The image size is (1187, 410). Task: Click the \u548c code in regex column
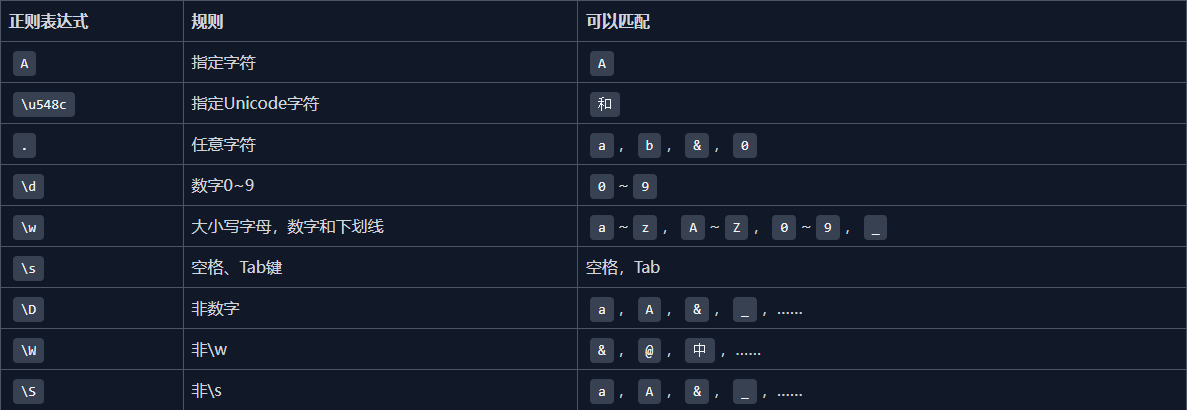coord(44,104)
